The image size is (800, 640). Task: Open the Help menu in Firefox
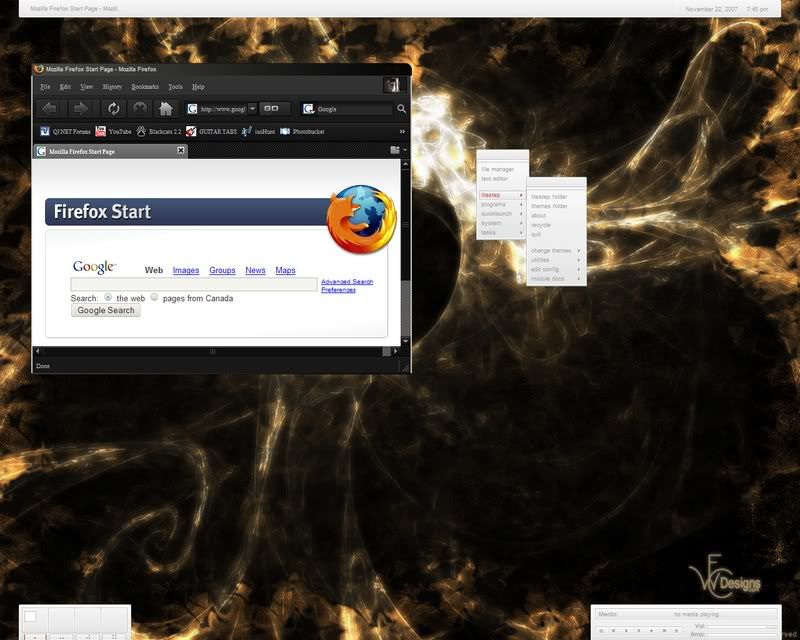pos(198,87)
